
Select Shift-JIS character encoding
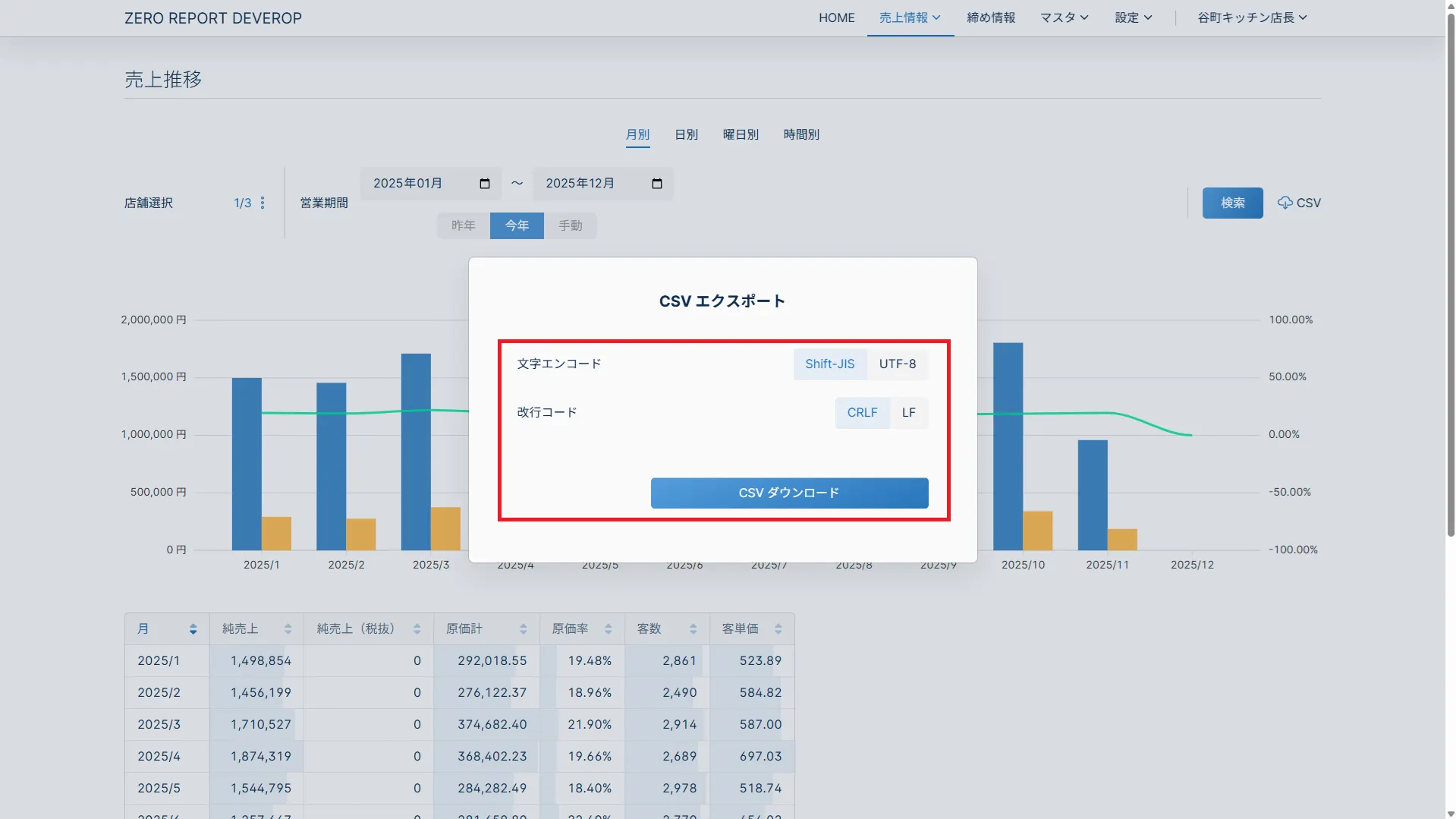coord(829,364)
